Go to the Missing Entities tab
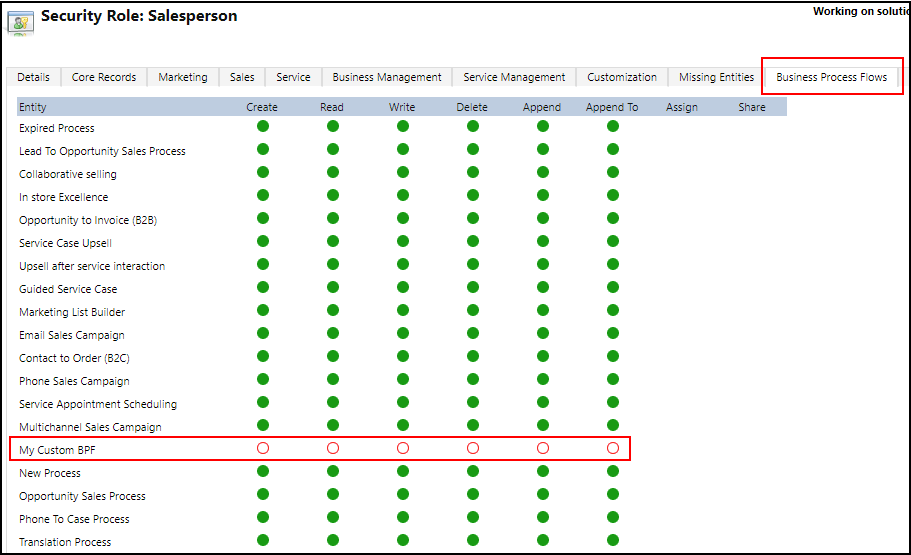Screen dimensions: 911x555 (x=716, y=77)
